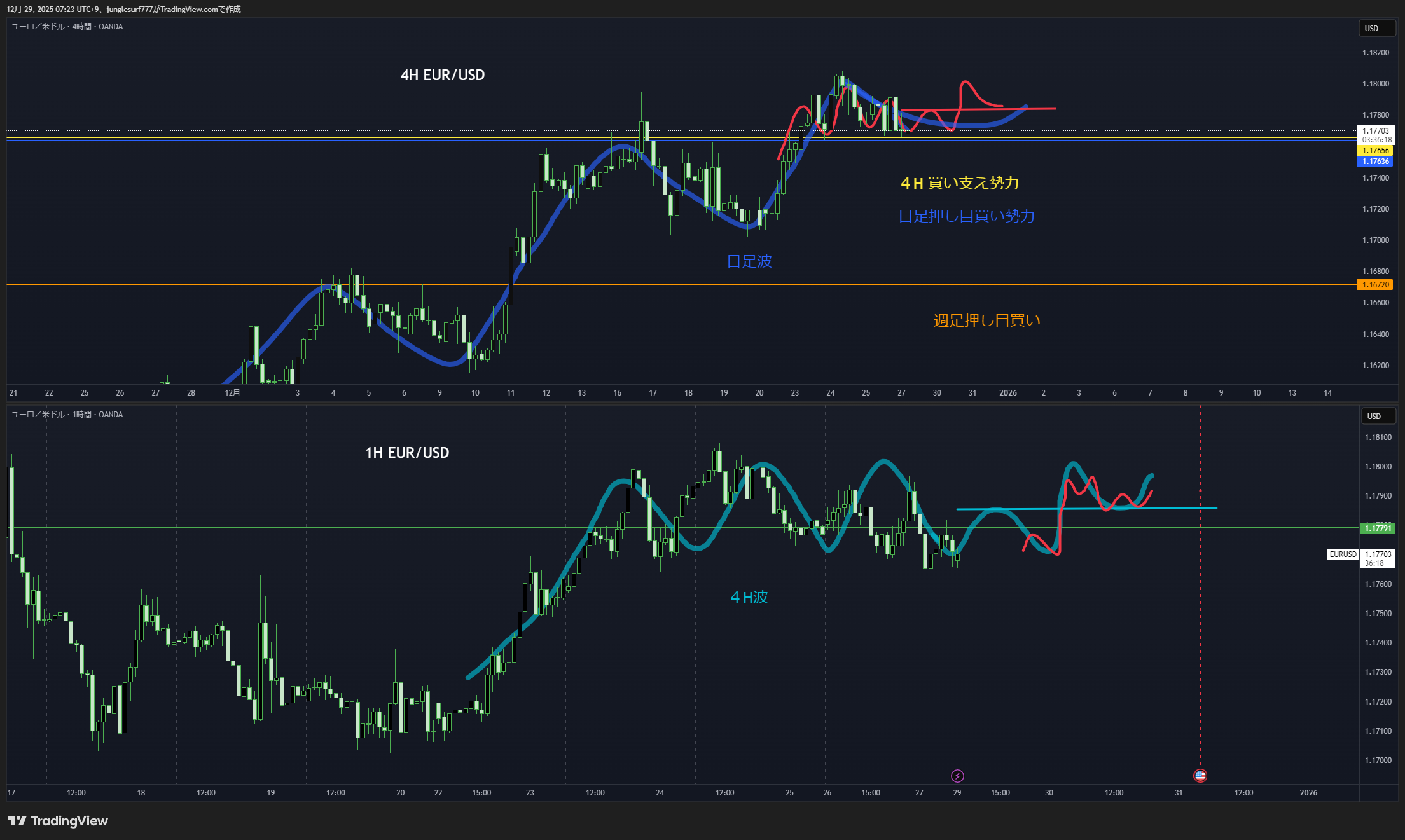Click the '2026' date on 4H time axis
The height and width of the screenshot is (840, 1405).
tap(1007, 393)
